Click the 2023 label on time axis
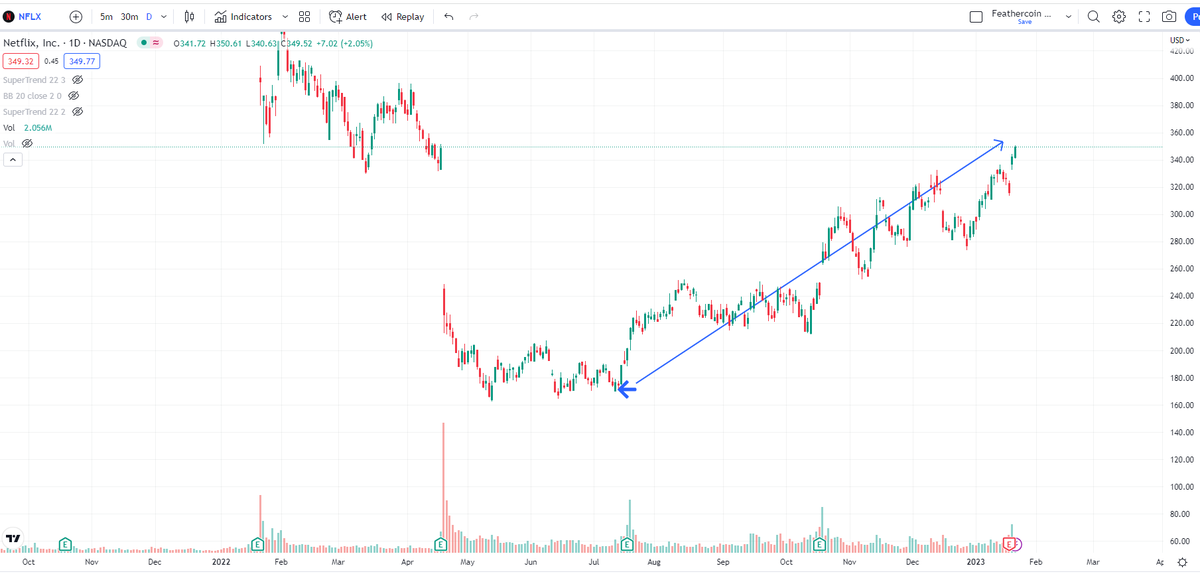 point(977,563)
